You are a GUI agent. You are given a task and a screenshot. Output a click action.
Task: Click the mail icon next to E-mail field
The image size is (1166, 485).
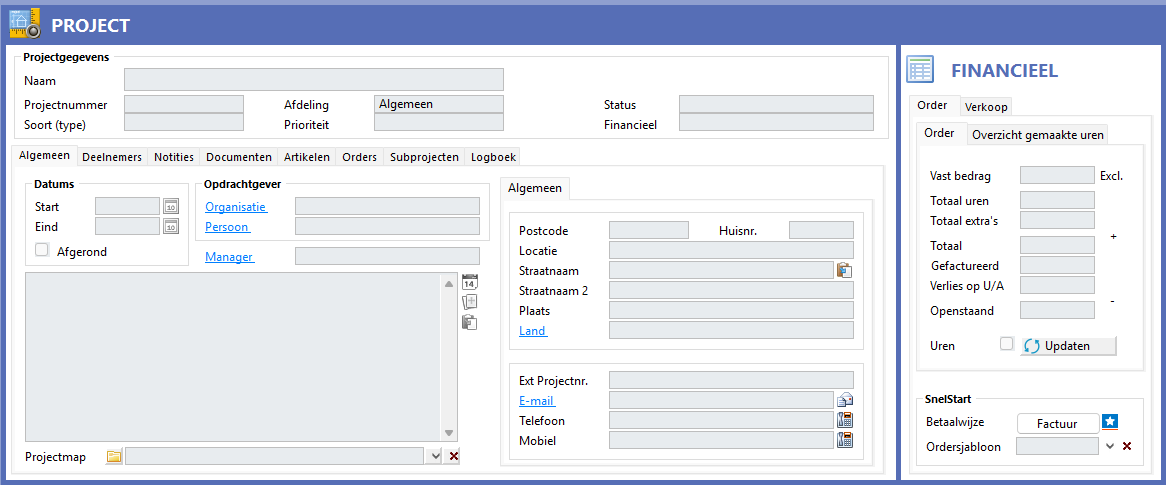(x=844, y=400)
